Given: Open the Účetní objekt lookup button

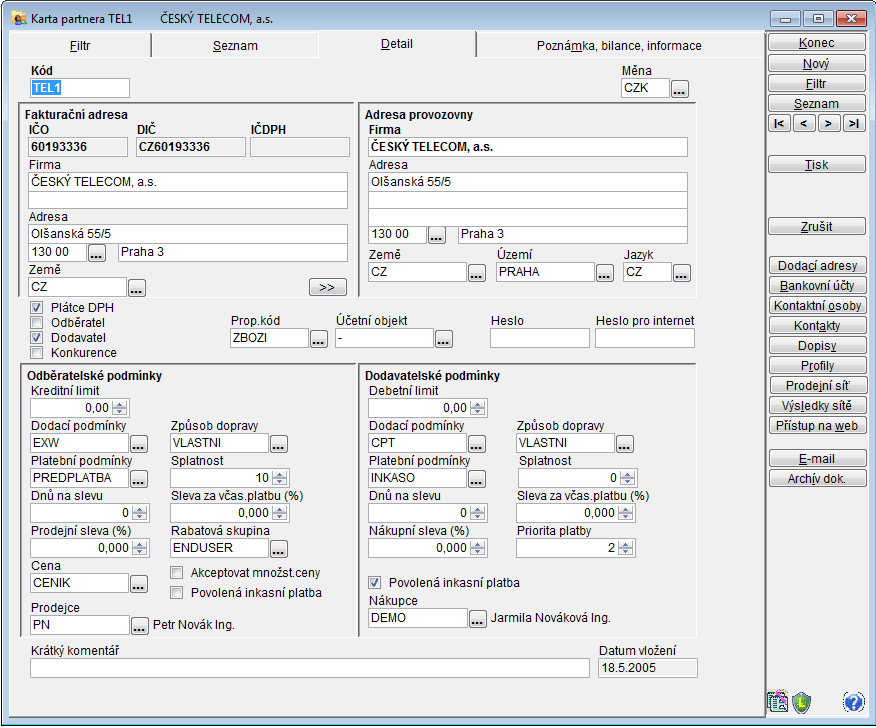Looking at the screenshot, I should pyautogui.click(x=444, y=339).
